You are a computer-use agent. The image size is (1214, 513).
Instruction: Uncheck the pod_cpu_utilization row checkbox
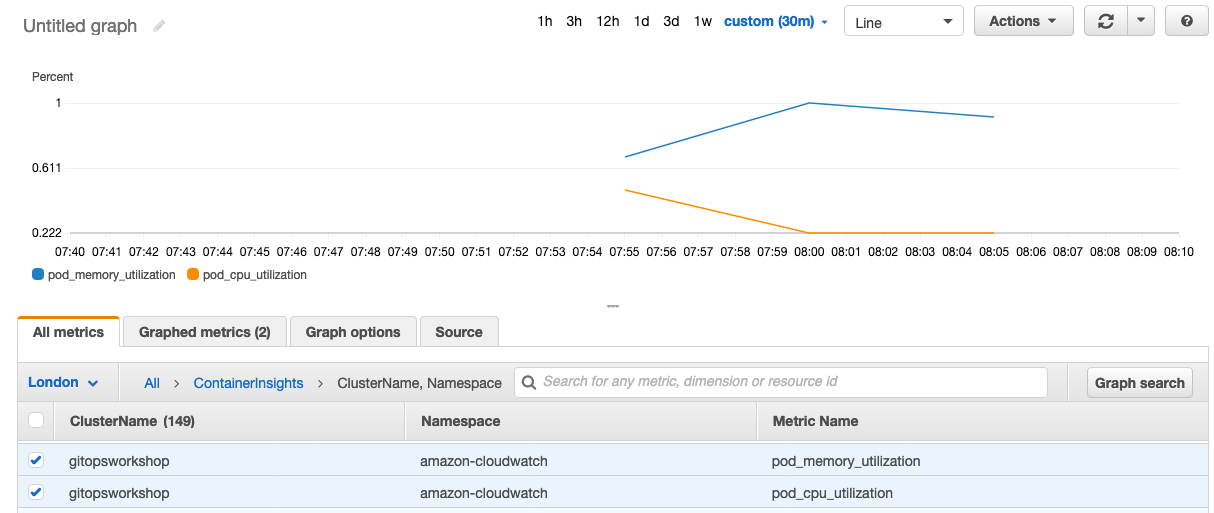point(36,492)
